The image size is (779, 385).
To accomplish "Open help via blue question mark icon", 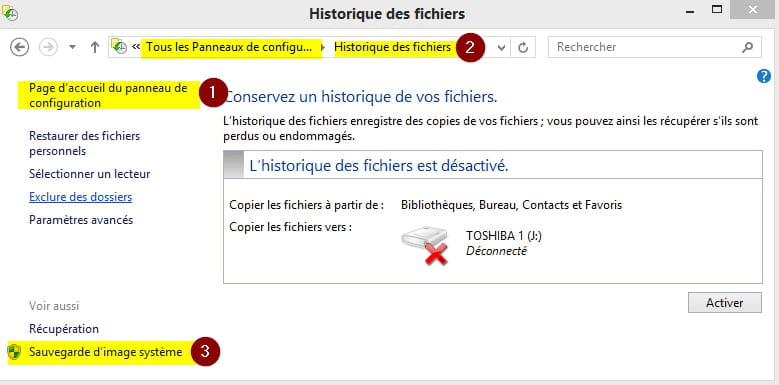I will click(763, 76).
